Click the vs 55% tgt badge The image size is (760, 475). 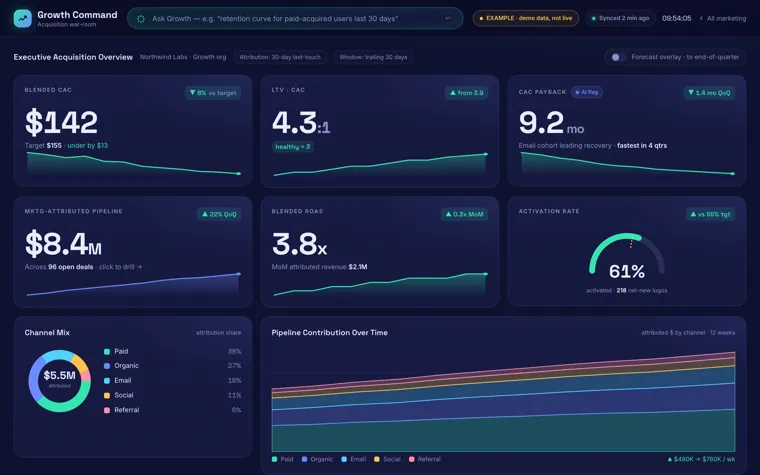tap(711, 214)
